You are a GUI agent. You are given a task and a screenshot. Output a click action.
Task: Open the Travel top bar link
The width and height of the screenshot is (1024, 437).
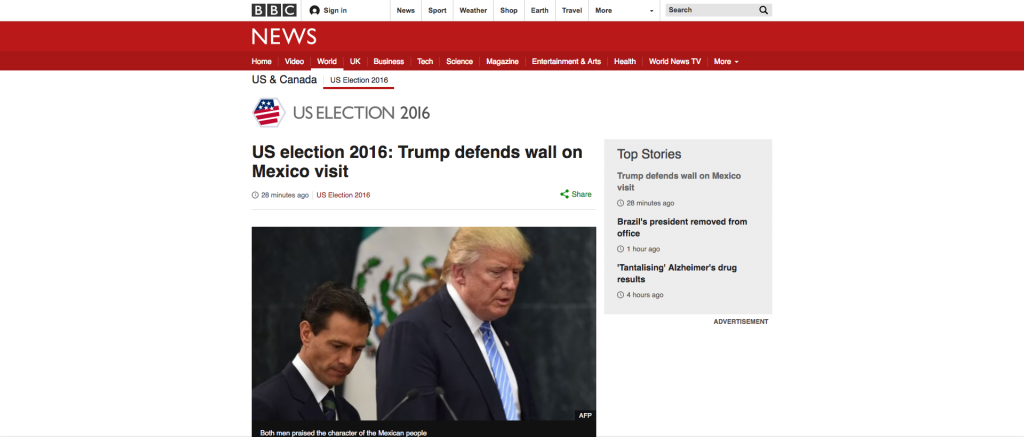[572, 10]
